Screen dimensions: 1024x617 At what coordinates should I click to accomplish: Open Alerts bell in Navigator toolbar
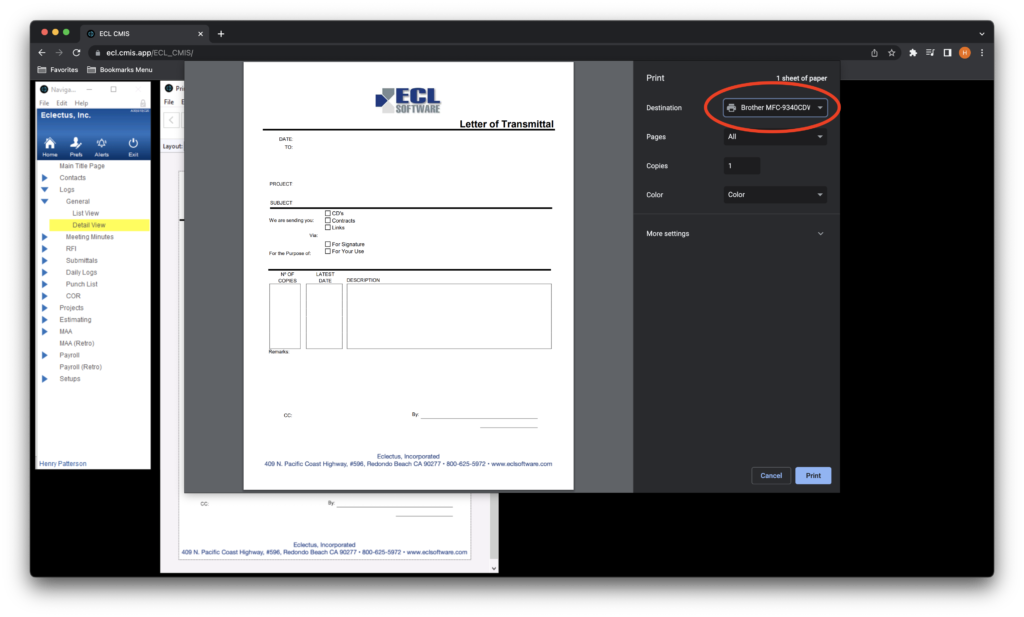pyautogui.click(x=101, y=146)
